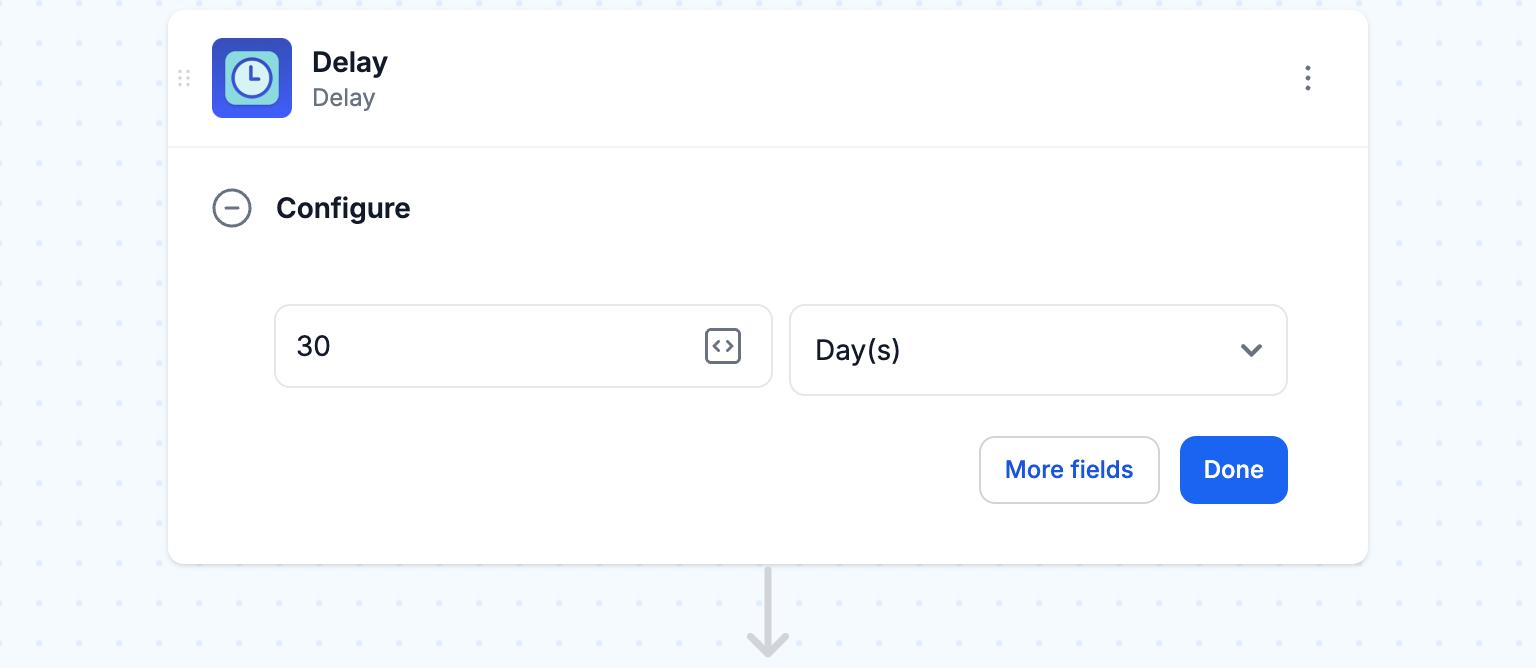1536x668 pixels.
Task: Open the Day(s) time unit dropdown
Action: [1038, 350]
